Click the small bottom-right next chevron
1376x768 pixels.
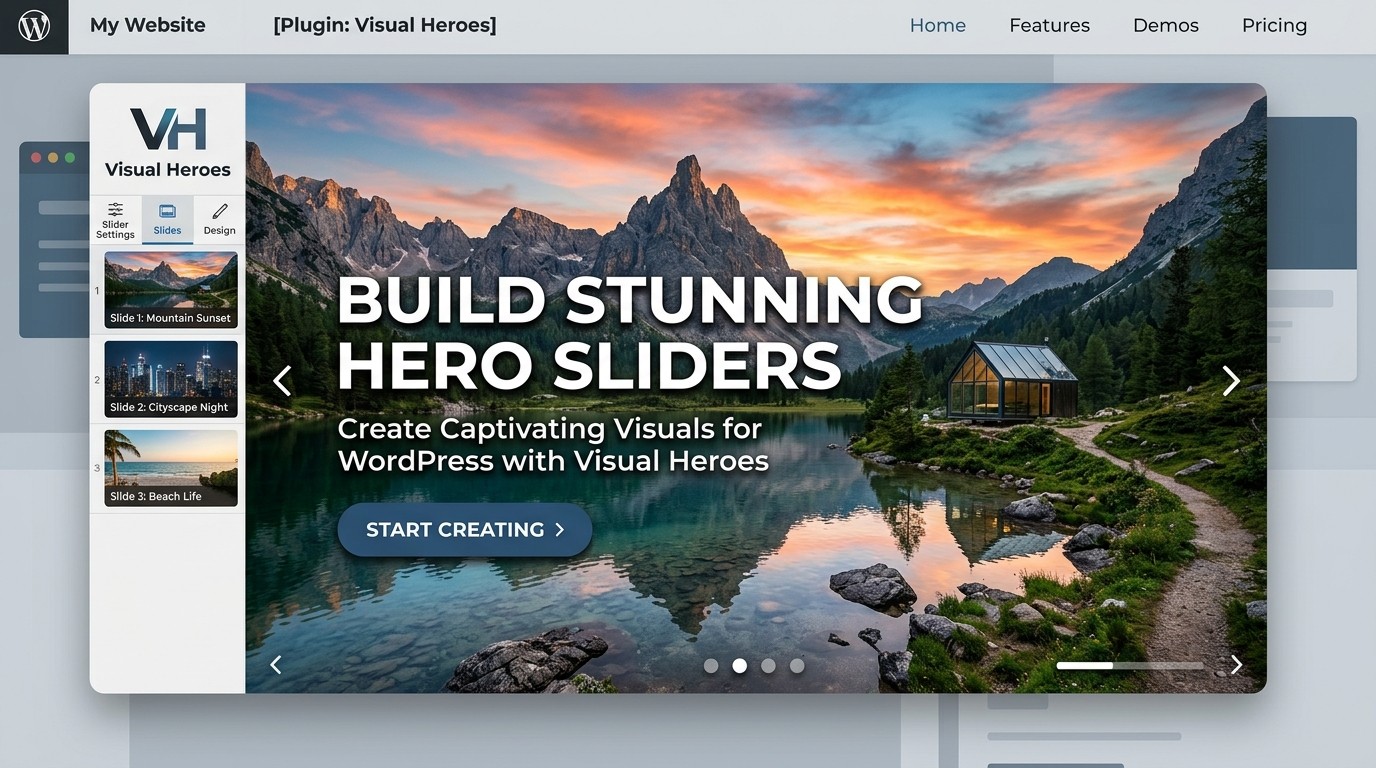pyautogui.click(x=1237, y=665)
